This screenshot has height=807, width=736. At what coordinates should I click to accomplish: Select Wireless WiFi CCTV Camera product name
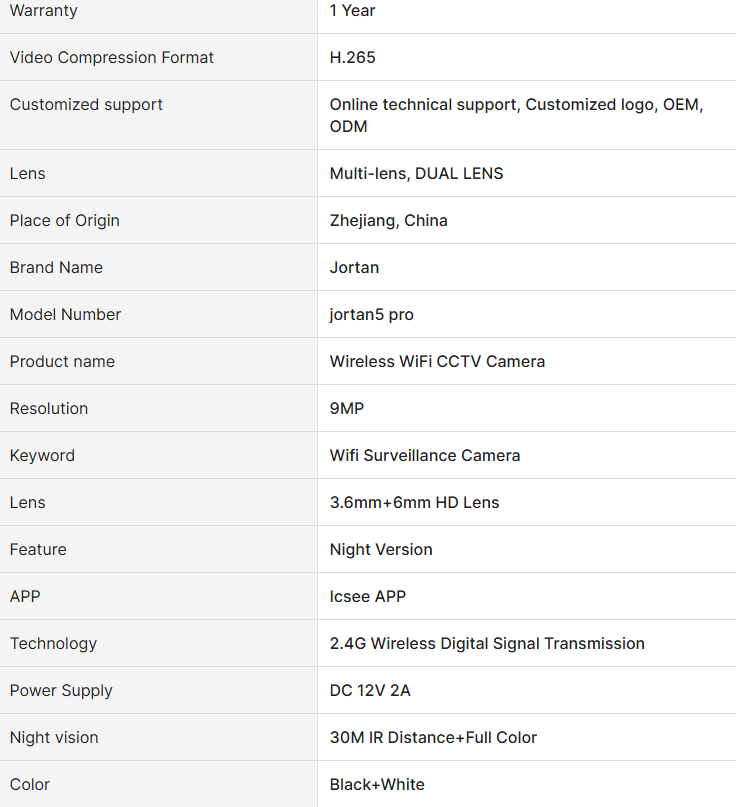[x=437, y=361]
